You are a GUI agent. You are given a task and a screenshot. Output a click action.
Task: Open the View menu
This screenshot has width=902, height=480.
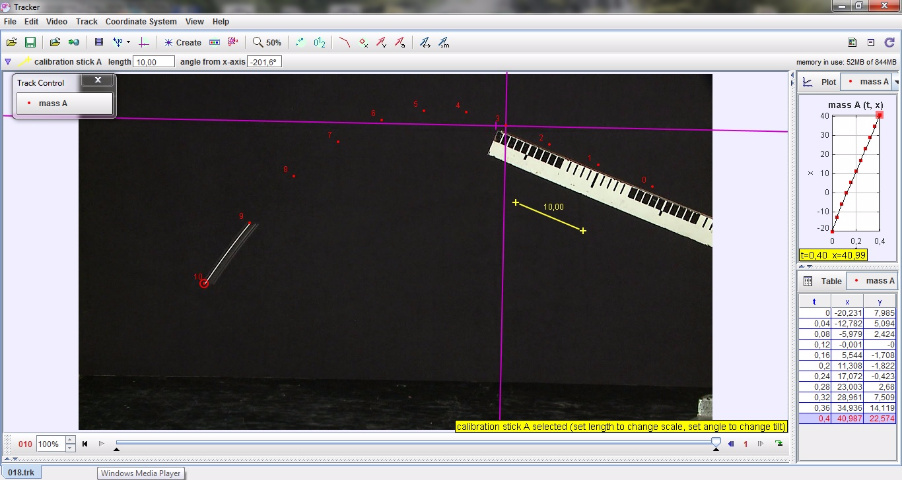pyautogui.click(x=194, y=21)
